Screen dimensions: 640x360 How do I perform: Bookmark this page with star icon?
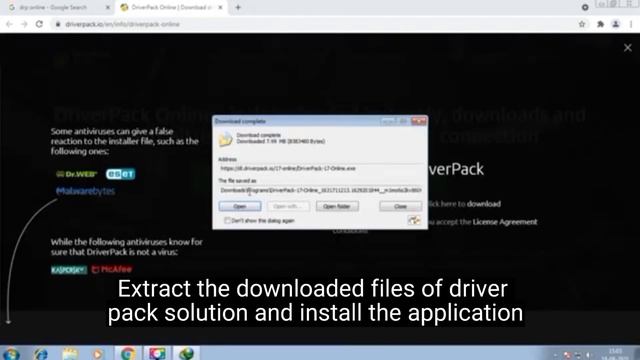pyautogui.click(x=582, y=24)
